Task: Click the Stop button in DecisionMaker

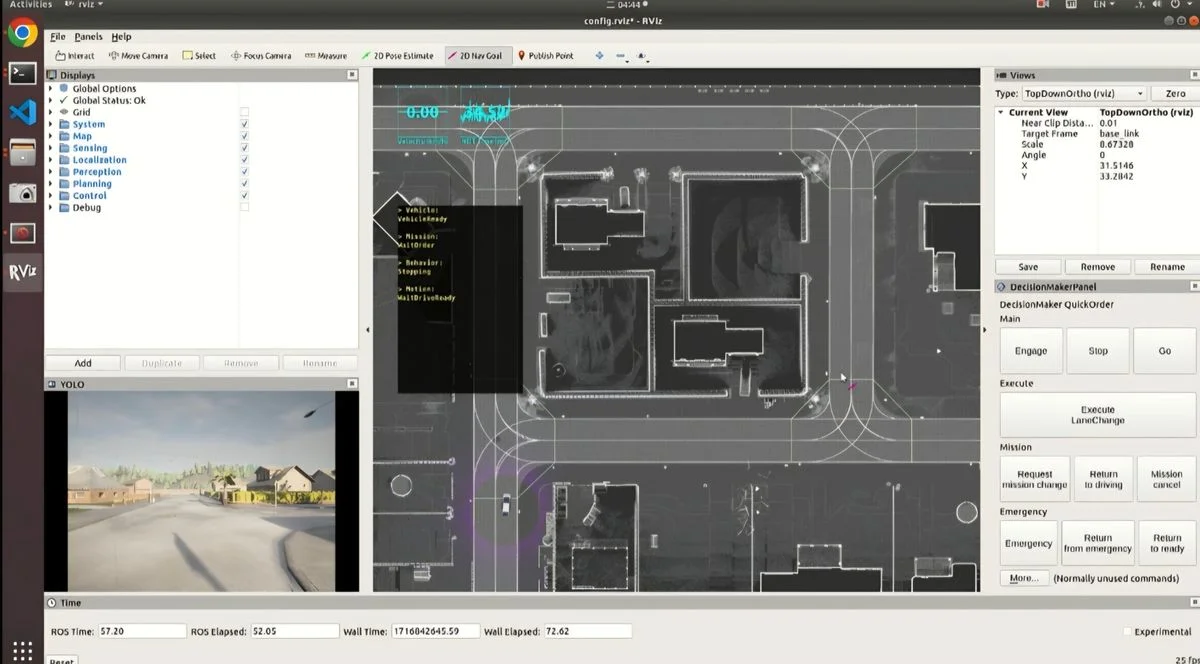Action: (1098, 351)
